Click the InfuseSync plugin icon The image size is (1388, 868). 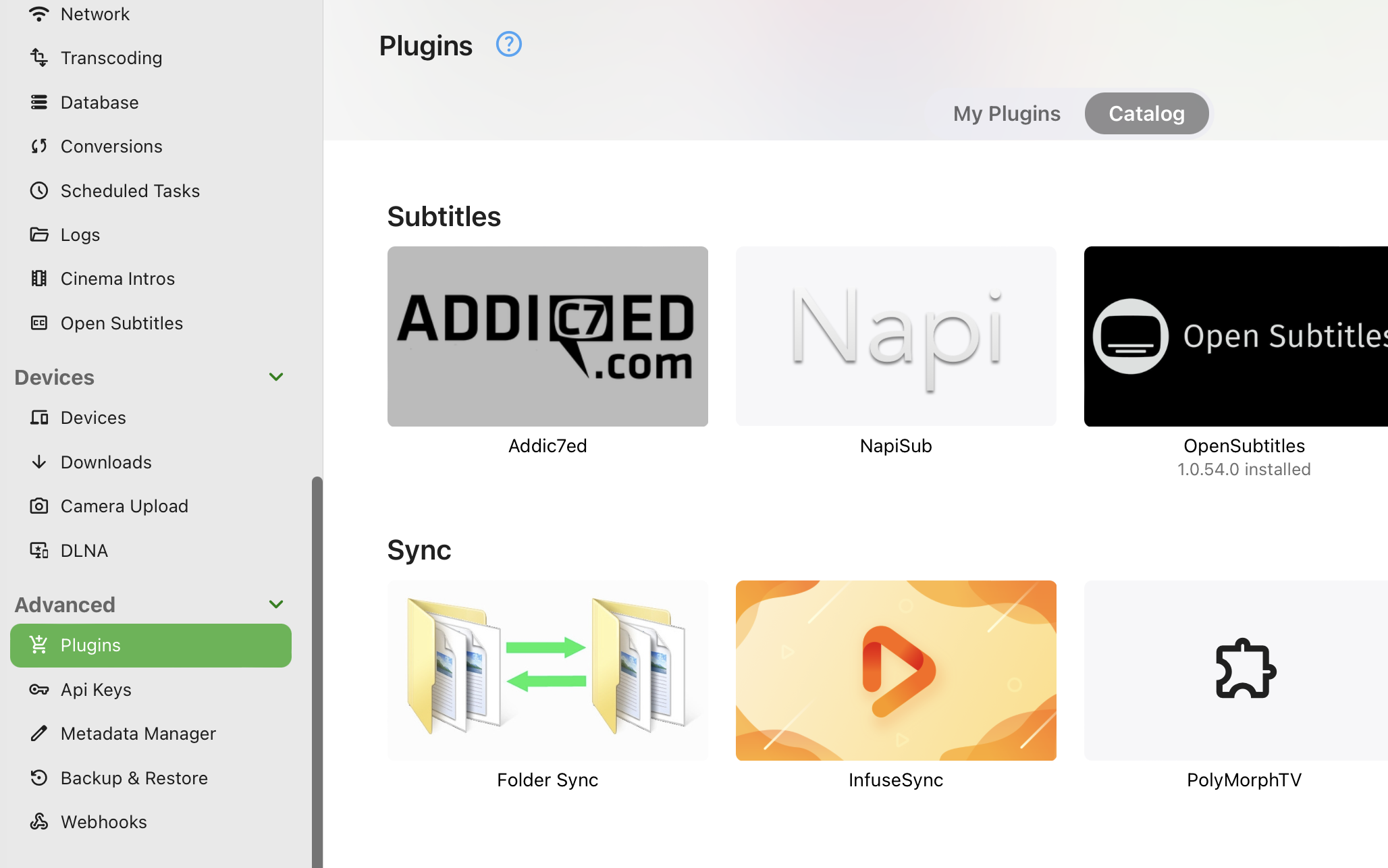[x=896, y=670]
